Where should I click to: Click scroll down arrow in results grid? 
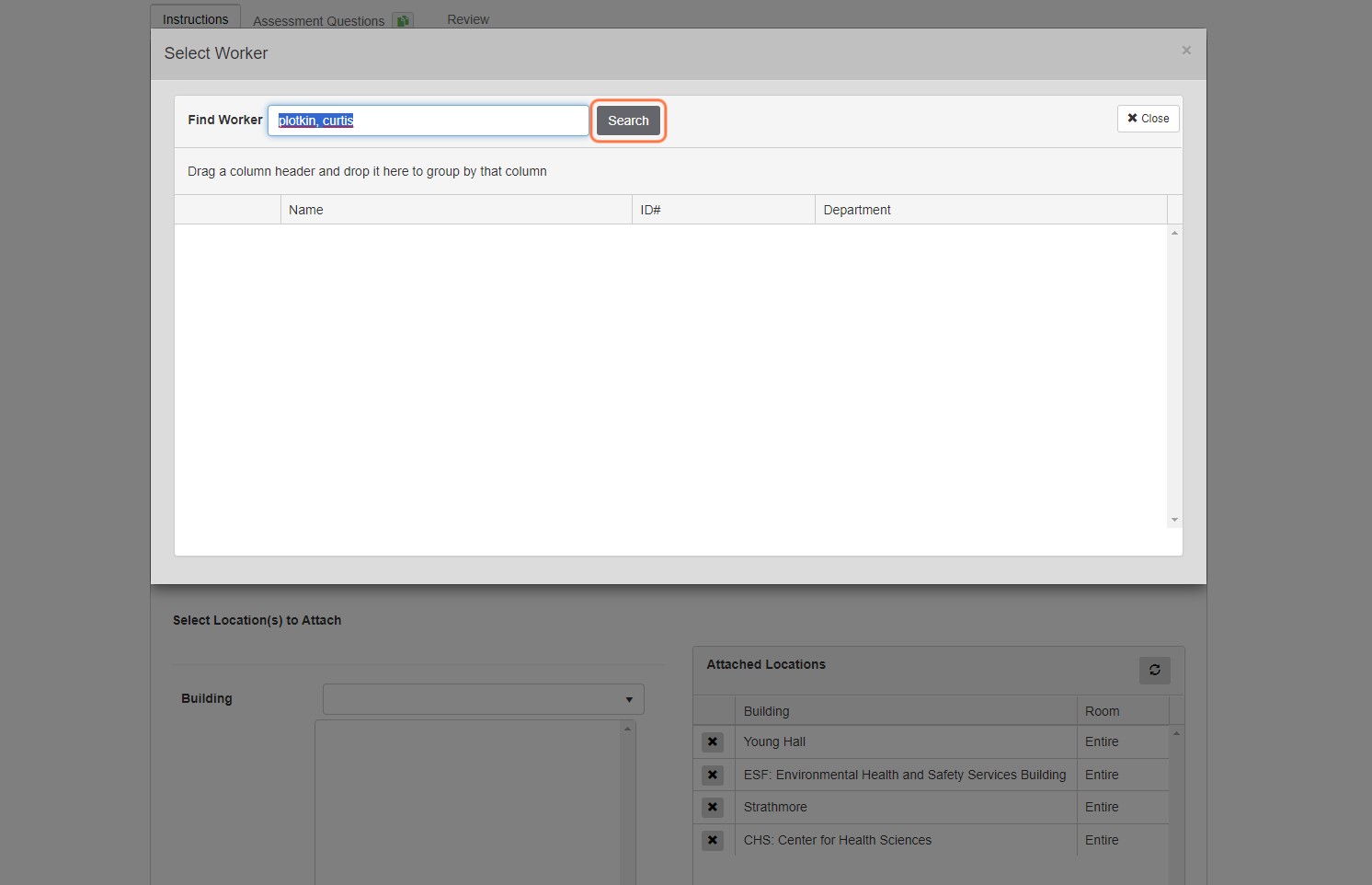click(1174, 520)
